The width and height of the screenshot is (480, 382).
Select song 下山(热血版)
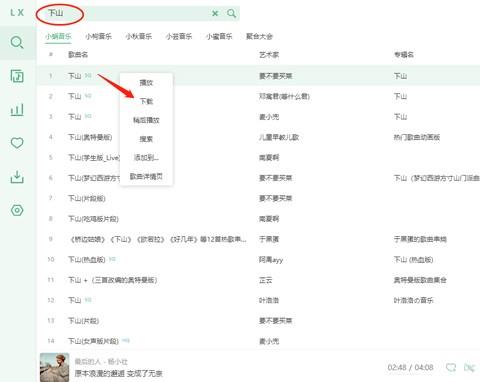tap(258, 259)
